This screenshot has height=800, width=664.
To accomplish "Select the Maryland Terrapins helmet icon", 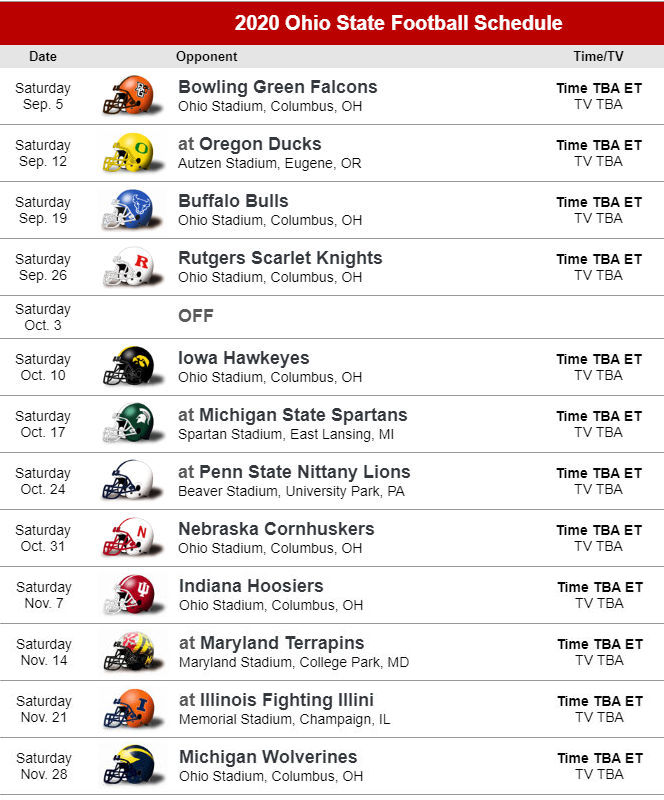I will coord(133,652).
